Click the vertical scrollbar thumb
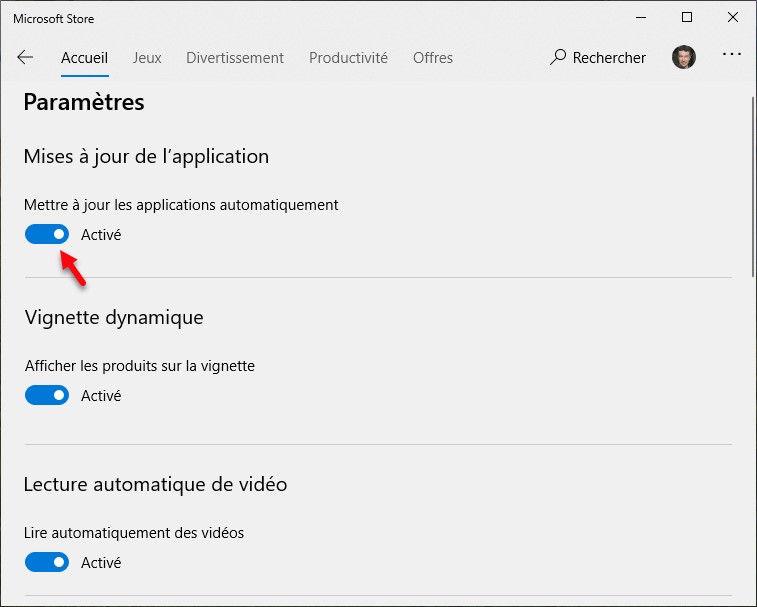This screenshot has width=757, height=607. click(752, 185)
